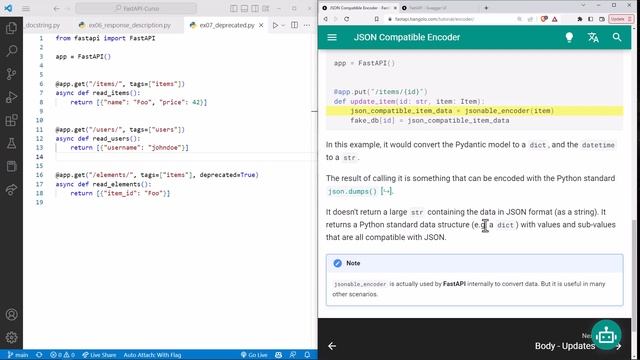This screenshot has height=360, width=640.
Task: Open Copilot status icon in status bar
Action: [x=279, y=355]
